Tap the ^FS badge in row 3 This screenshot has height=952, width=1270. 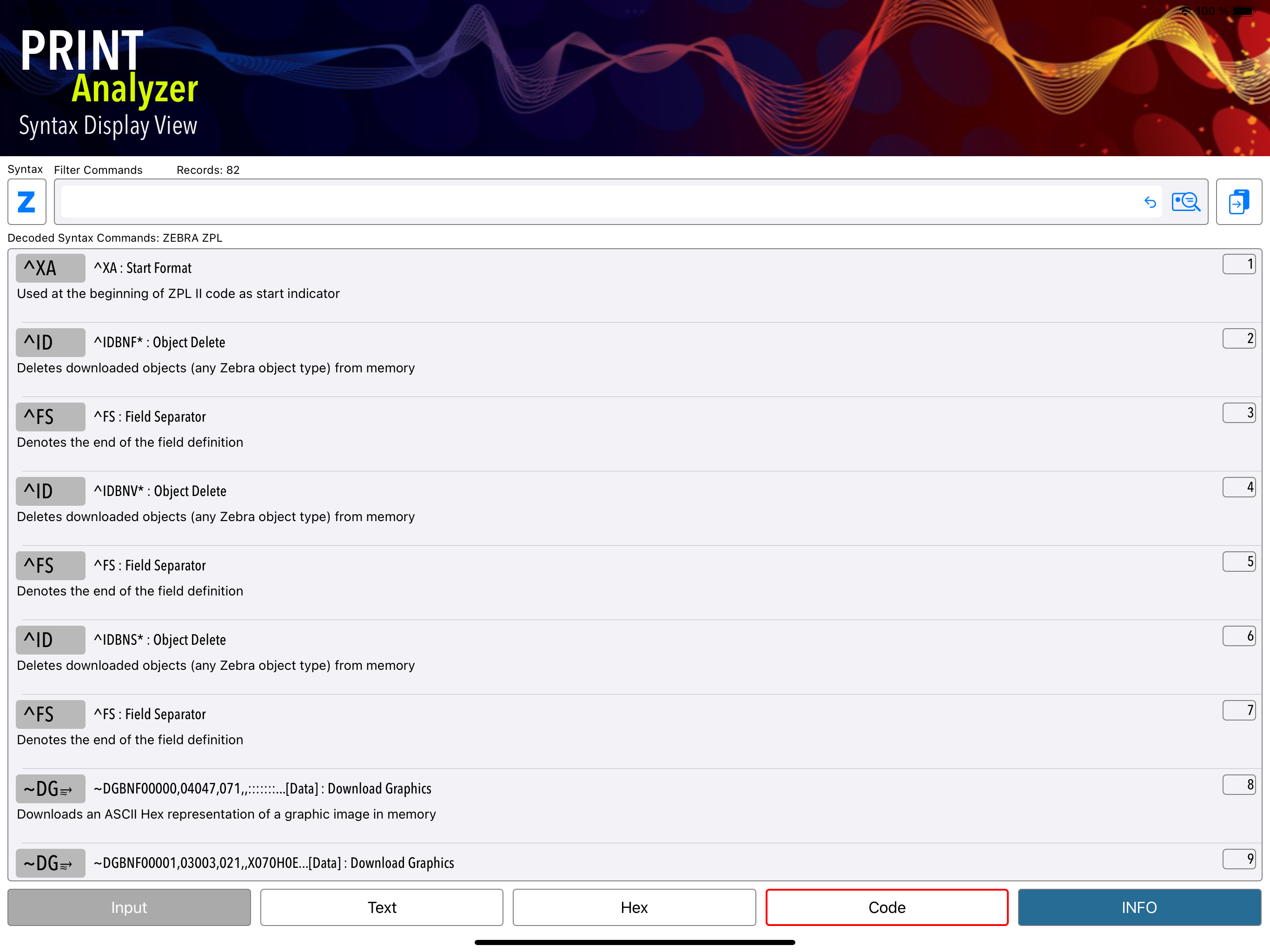[51, 417]
